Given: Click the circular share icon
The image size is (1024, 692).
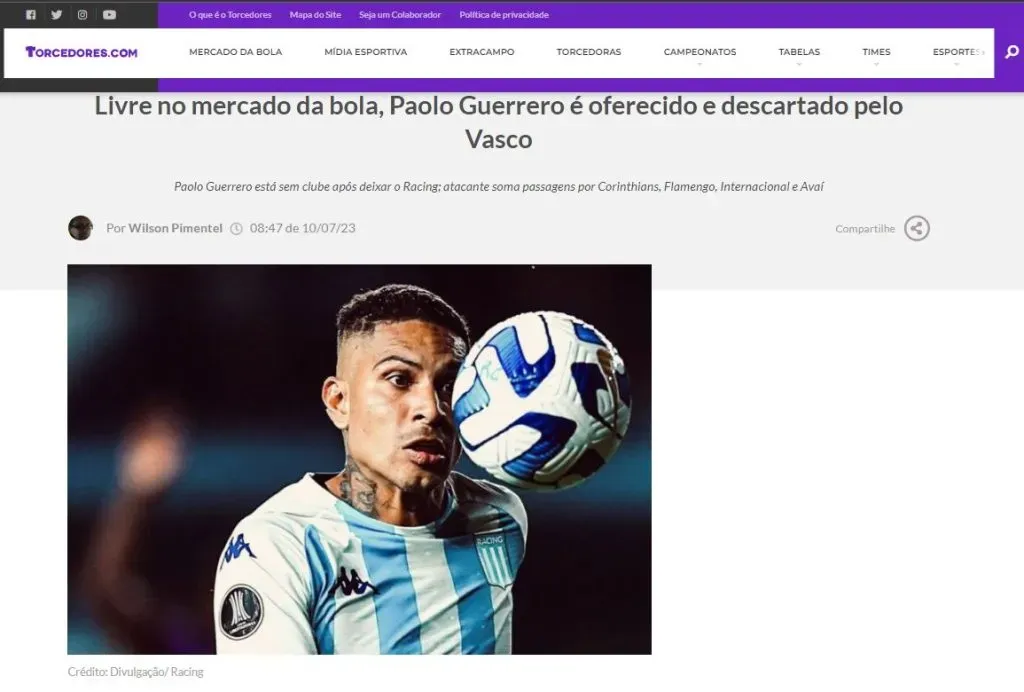Looking at the screenshot, I should 917,228.
